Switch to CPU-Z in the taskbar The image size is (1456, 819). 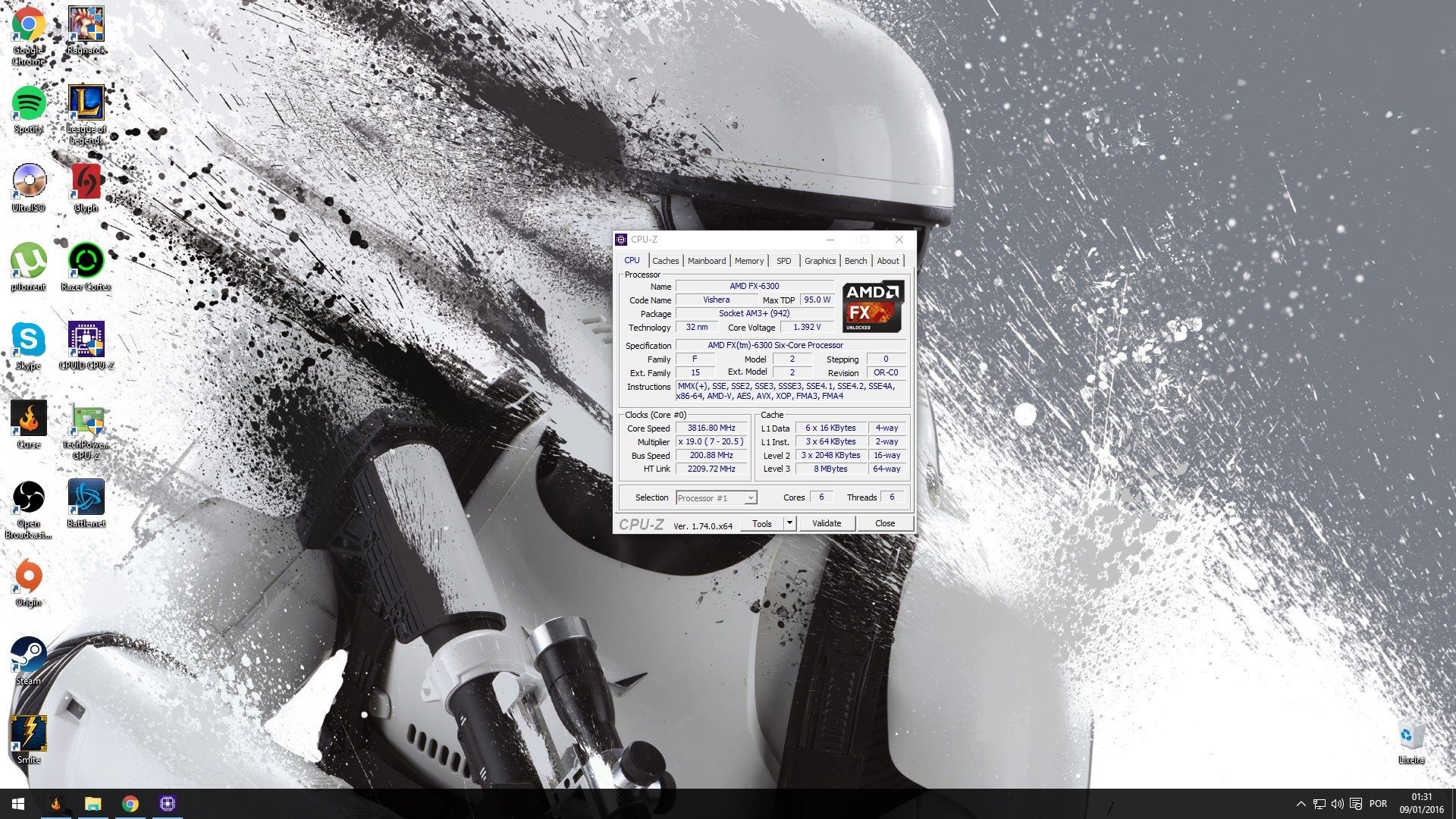167,804
